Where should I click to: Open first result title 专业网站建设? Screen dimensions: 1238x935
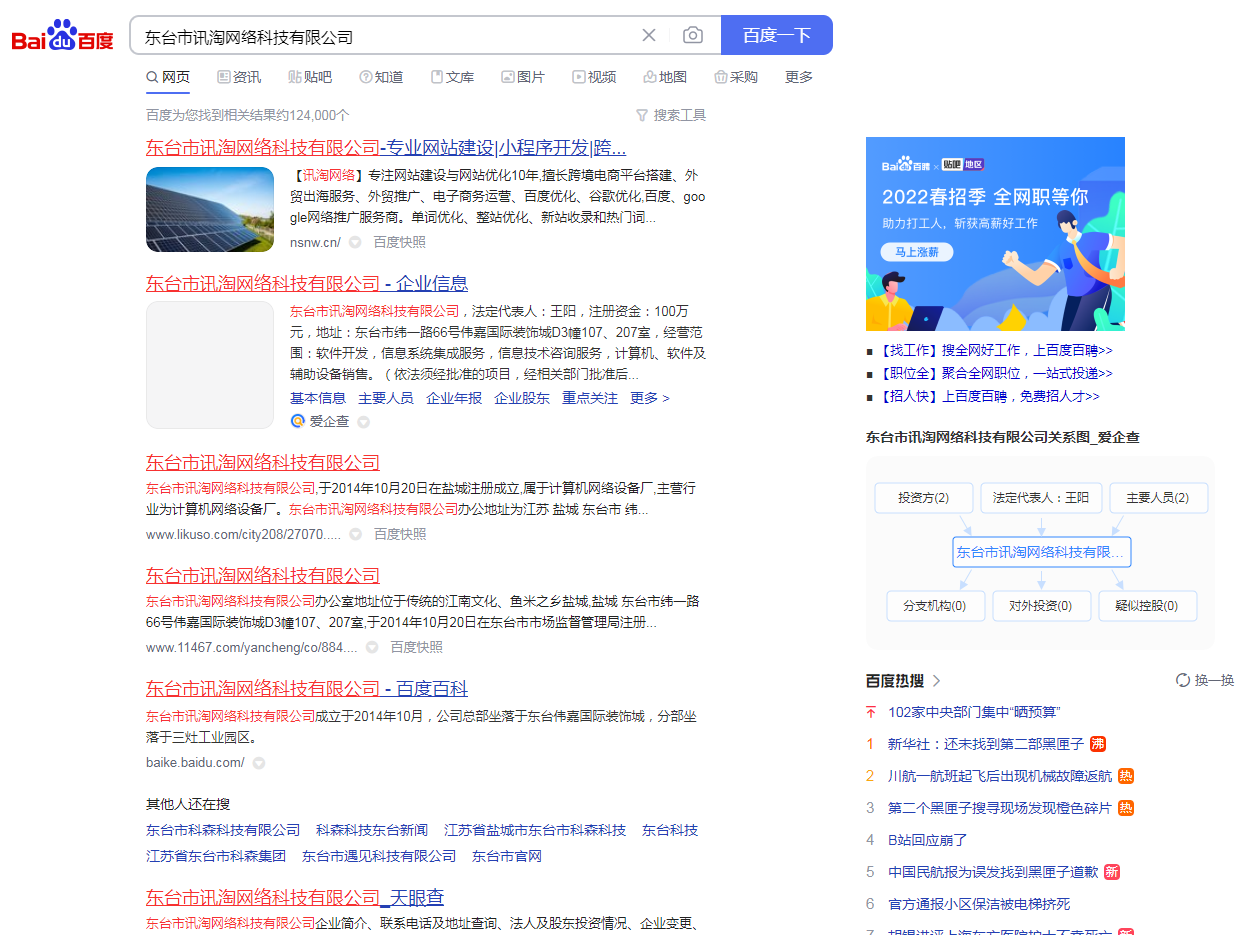386,148
